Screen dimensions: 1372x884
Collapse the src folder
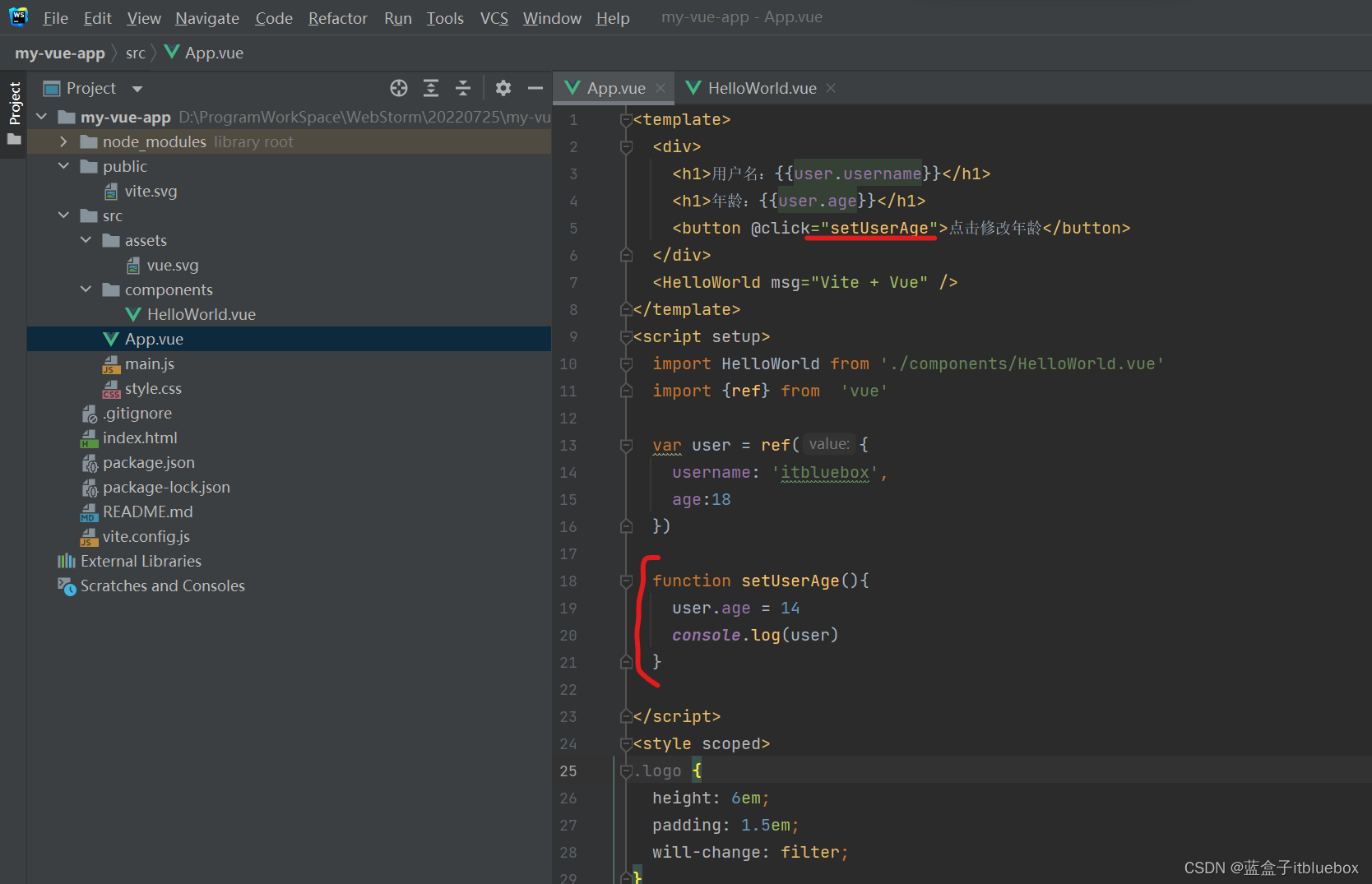[x=64, y=215]
